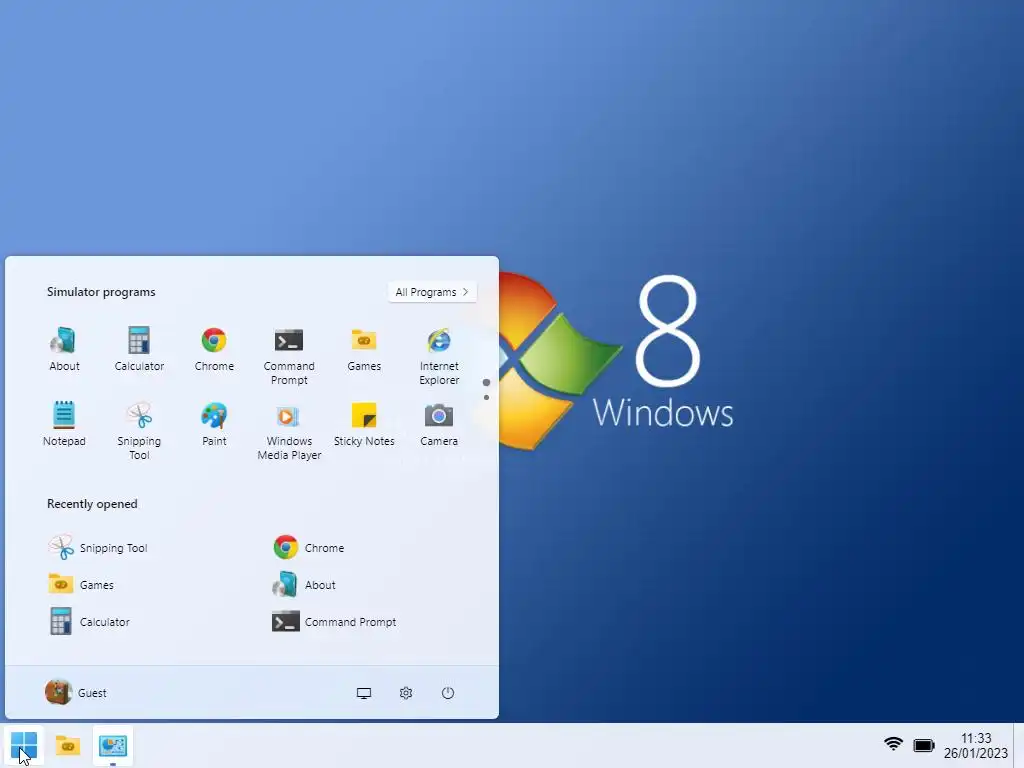This screenshot has height=768, width=1024.
Task: Open Chrome under Recently opened
Action: pos(309,547)
